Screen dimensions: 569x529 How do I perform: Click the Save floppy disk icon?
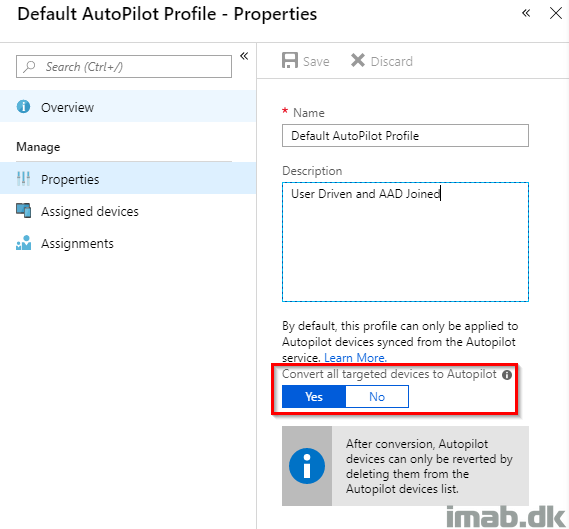pyautogui.click(x=290, y=60)
